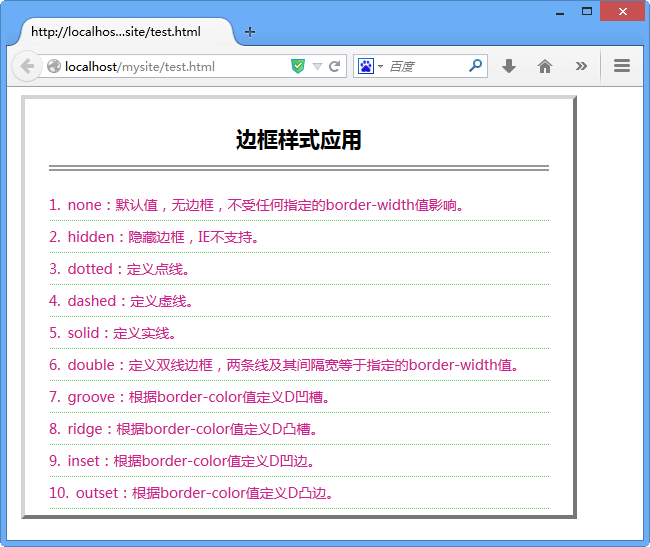Maximize the browser window

[587, 11]
